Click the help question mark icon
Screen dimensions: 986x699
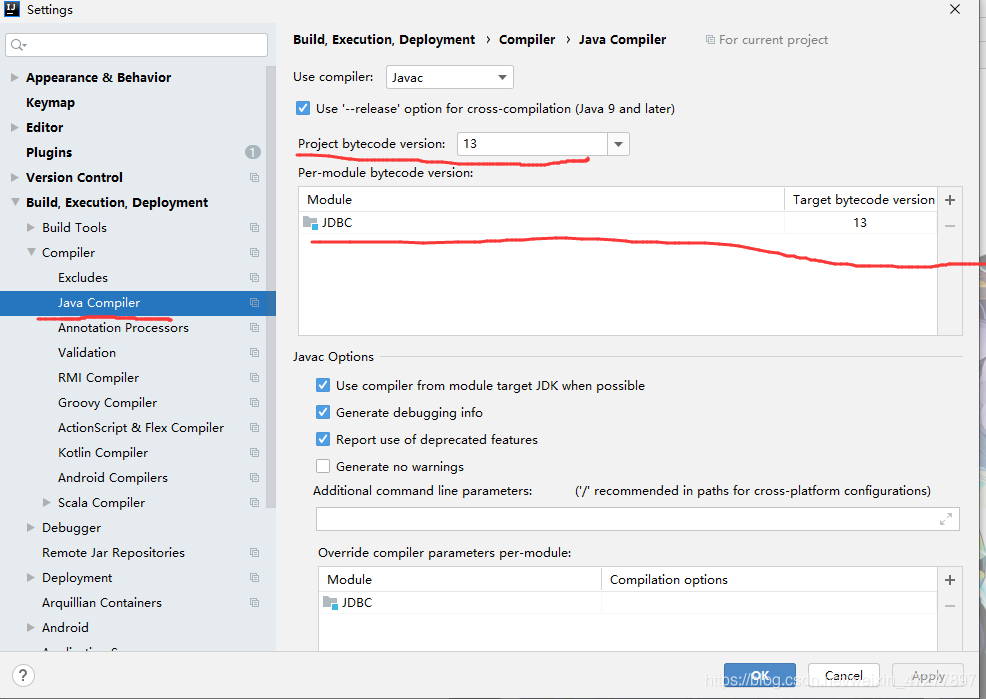tap(22, 675)
